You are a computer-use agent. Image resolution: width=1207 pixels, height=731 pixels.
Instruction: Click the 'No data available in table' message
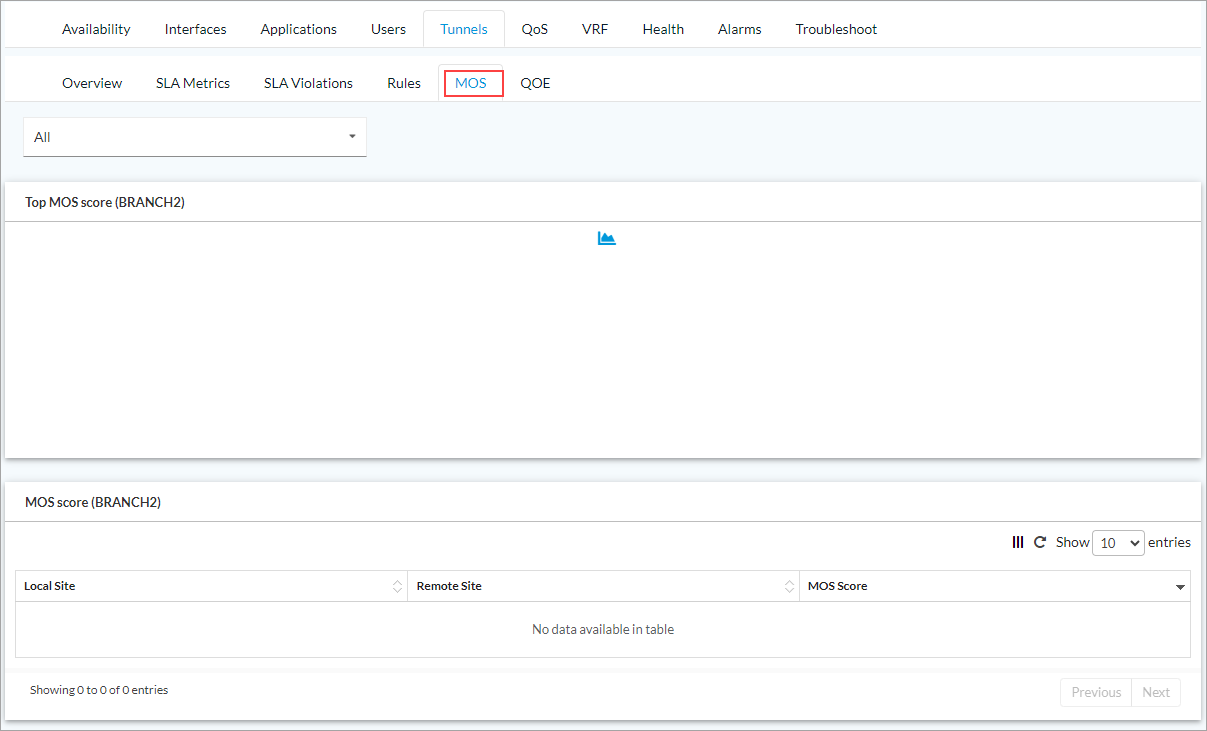coord(603,629)
